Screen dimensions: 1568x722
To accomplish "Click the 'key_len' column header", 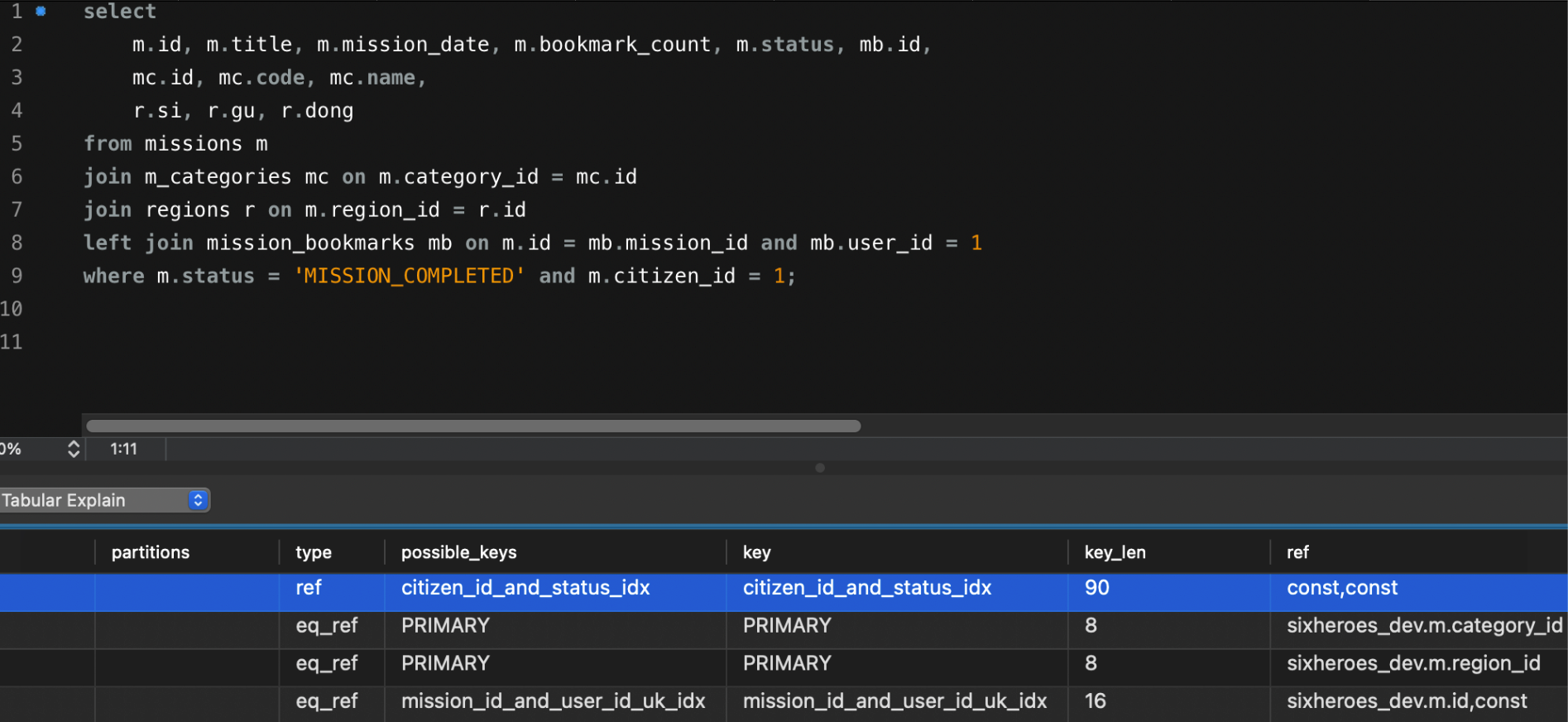I will [1115, 552].
